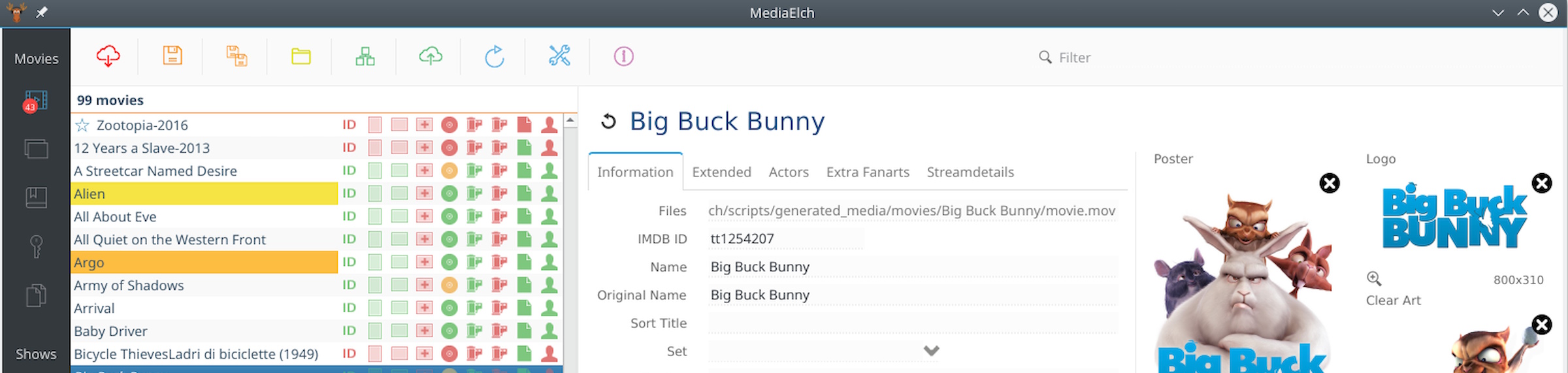Screen dimensions: 1568x373
Task: Click the Name field Big Buck Bunny
Action: 913,267
